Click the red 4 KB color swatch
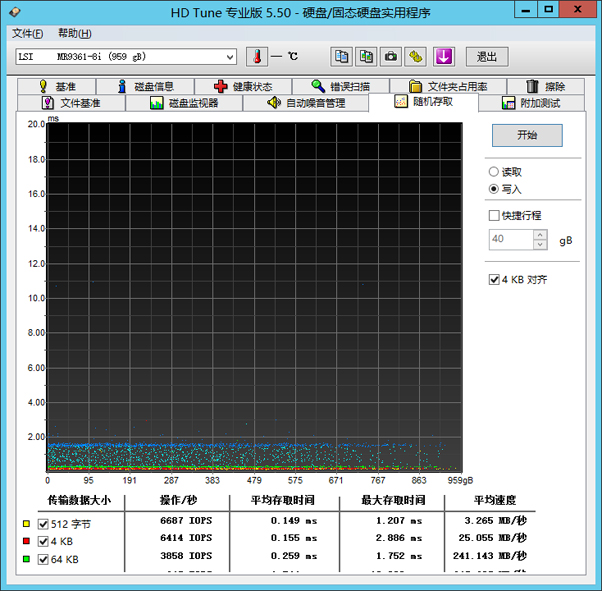Viewport: 602px width, 591px height. pos(26,541)
